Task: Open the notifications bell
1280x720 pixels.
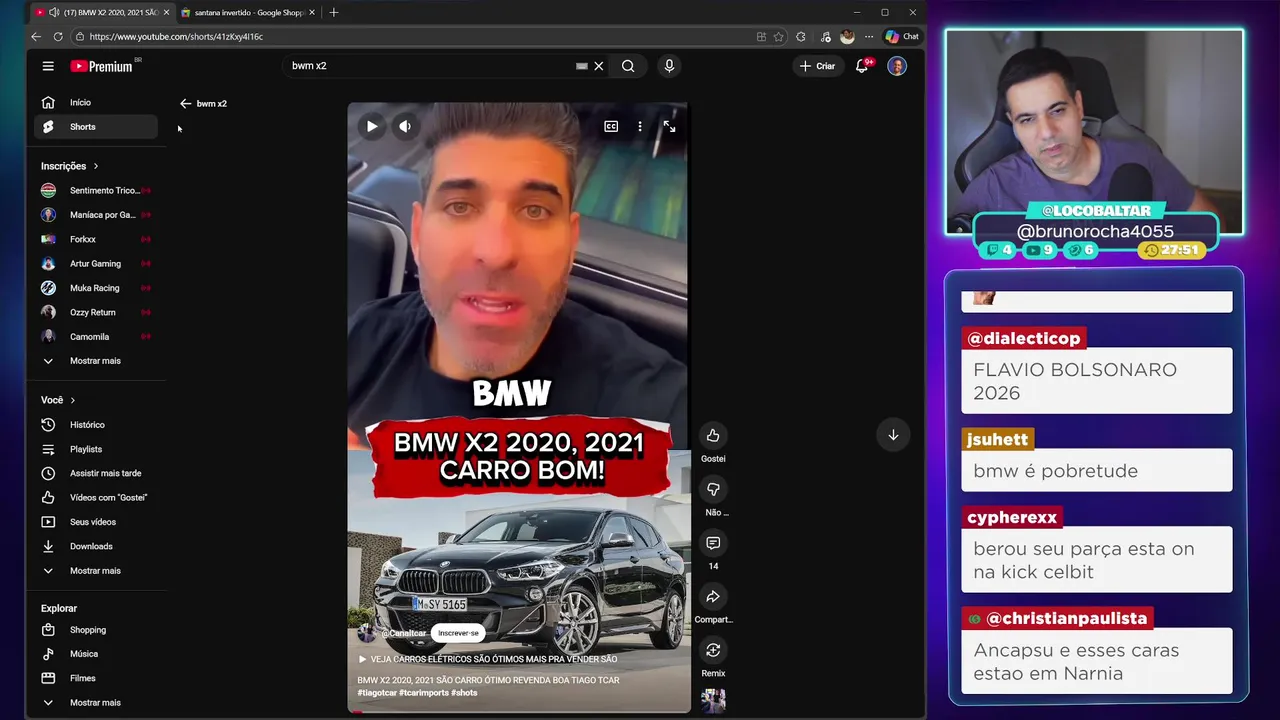Action: point(862,66)
